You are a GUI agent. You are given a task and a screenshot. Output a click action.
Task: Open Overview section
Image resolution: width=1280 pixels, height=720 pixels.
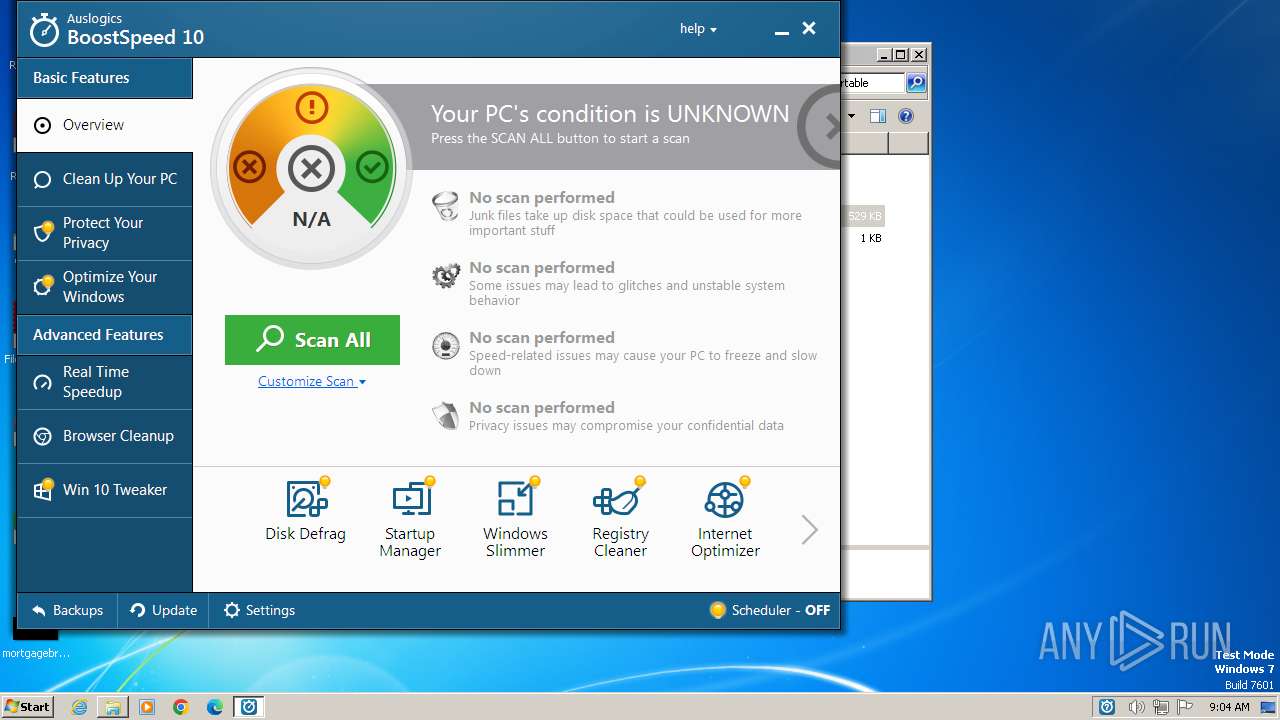point(105,125)
